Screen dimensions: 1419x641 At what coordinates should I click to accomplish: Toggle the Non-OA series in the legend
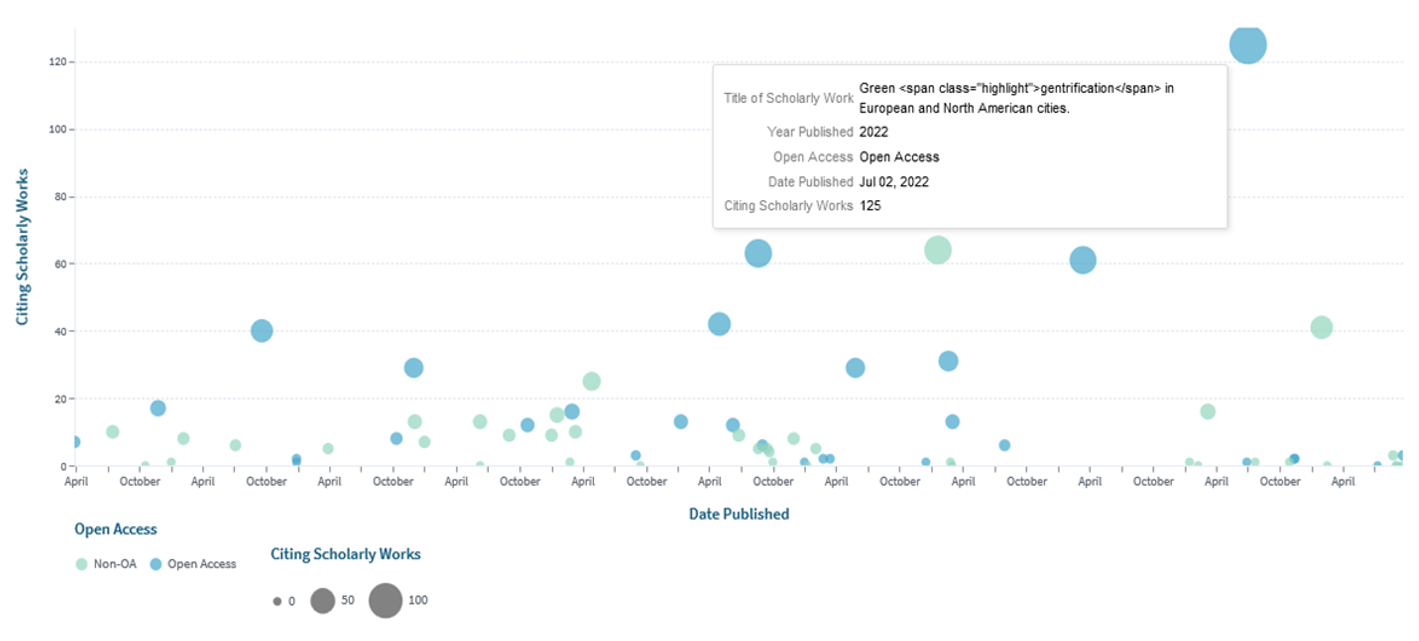113,564
